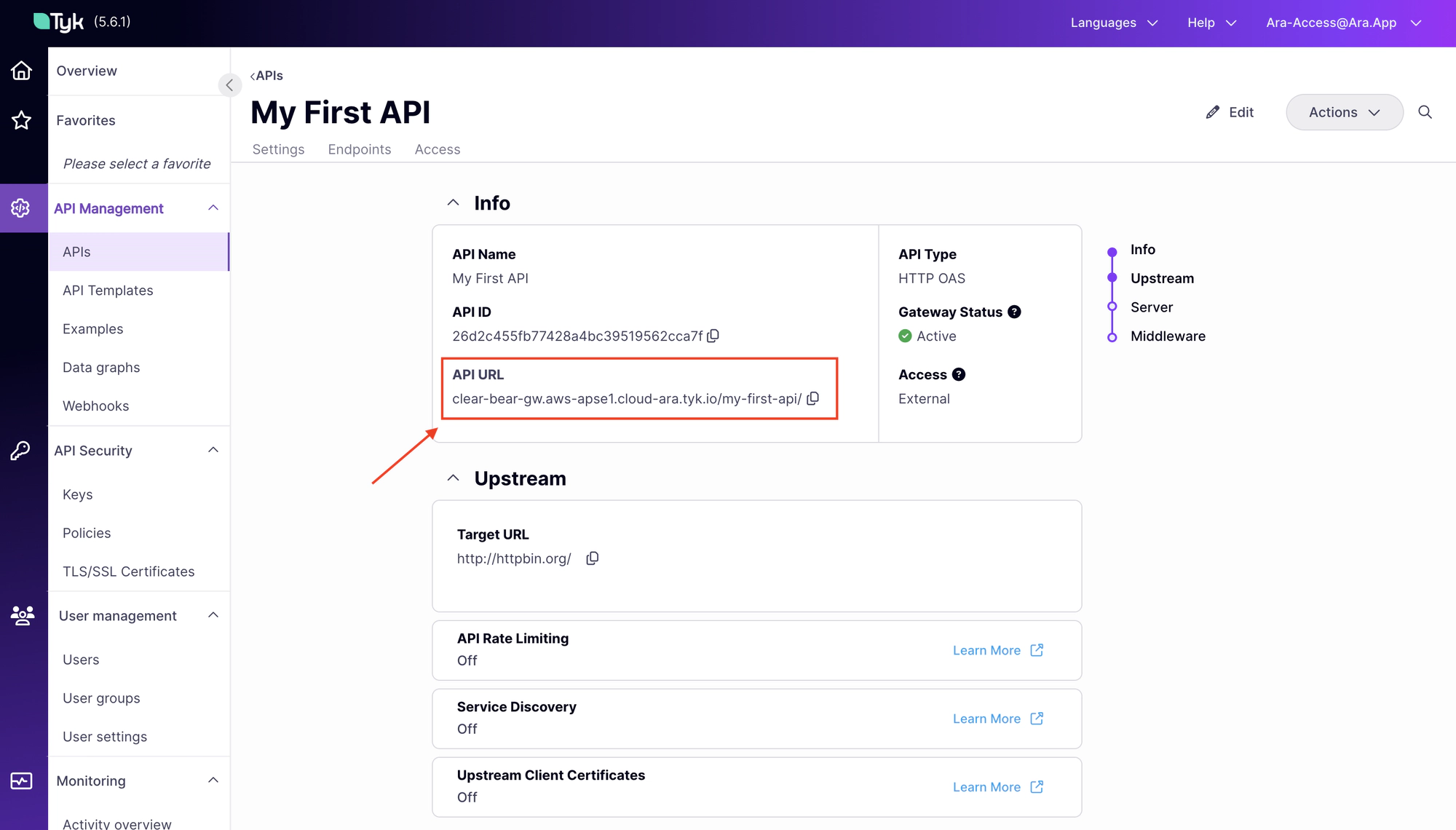Click the home Overview icon
This screenshot has height=830, width=1456.
[x=24, y=70]
